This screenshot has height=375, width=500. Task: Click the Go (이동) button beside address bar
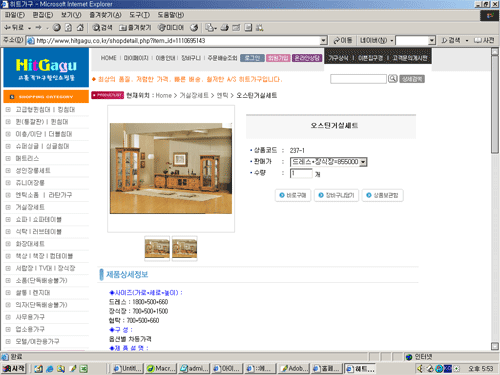343,41
